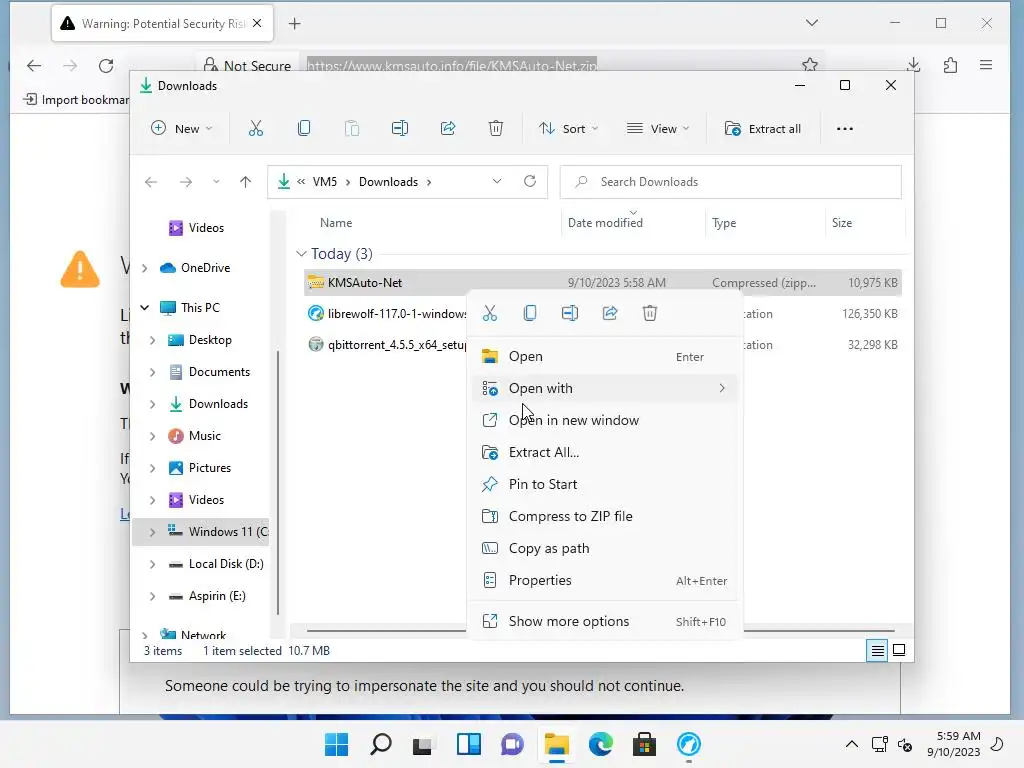This screenshot has height=768, width=1024.
Task: Select Windows 11 (C:) drive
Action: click(200, 532)
